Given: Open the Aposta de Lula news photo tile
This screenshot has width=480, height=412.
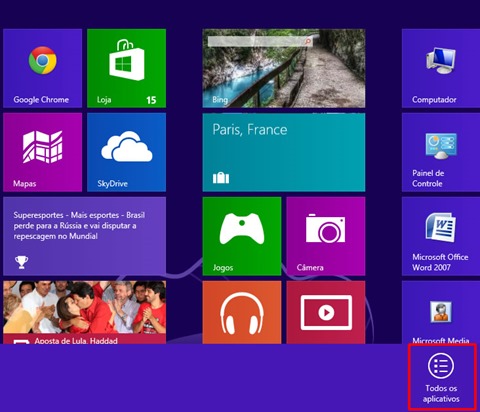Looking at the screenshot, I should coord(84,312).
